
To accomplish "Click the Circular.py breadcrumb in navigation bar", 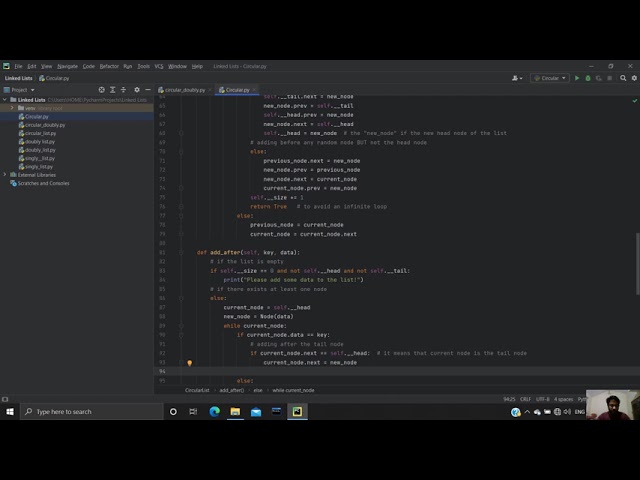I will [54, 78].
